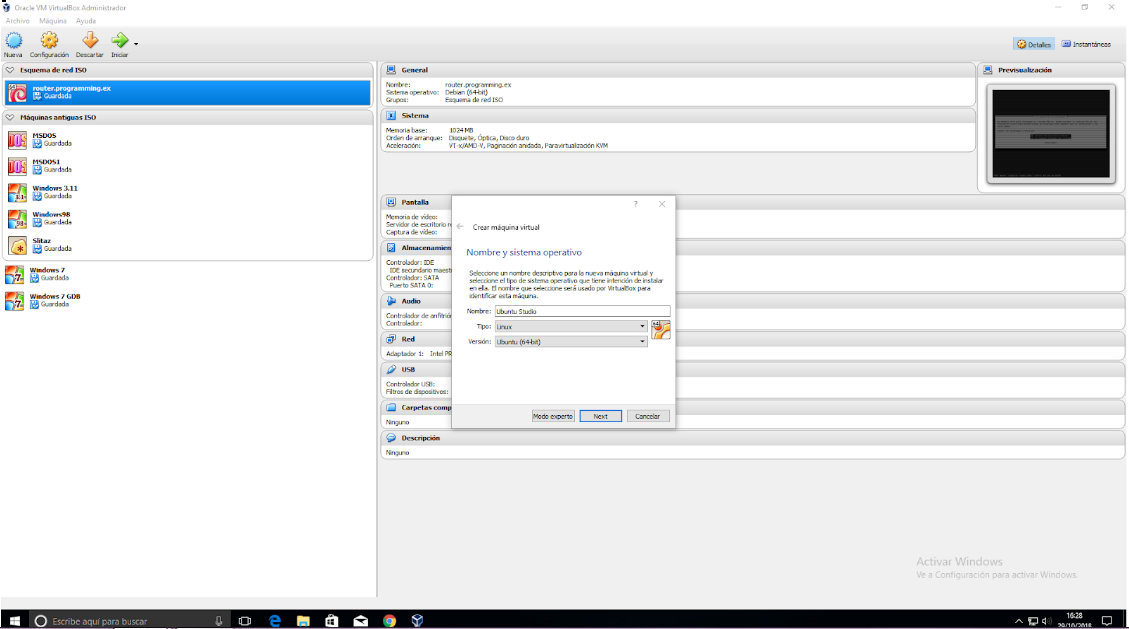
Task: Open the Archivo menu
Action: pos(17,20)
